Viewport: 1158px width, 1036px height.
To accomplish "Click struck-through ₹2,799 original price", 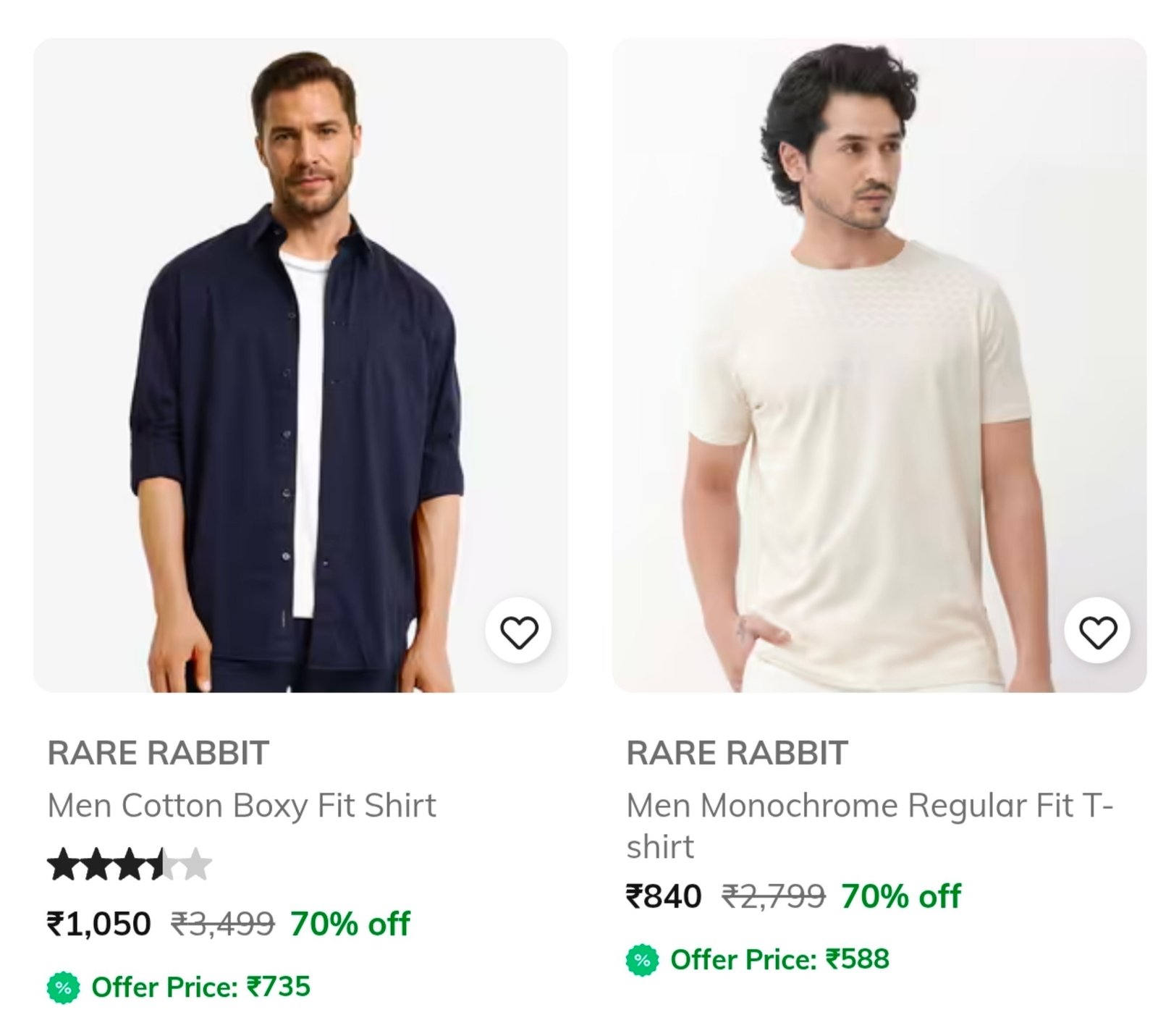I will (774, 896).
